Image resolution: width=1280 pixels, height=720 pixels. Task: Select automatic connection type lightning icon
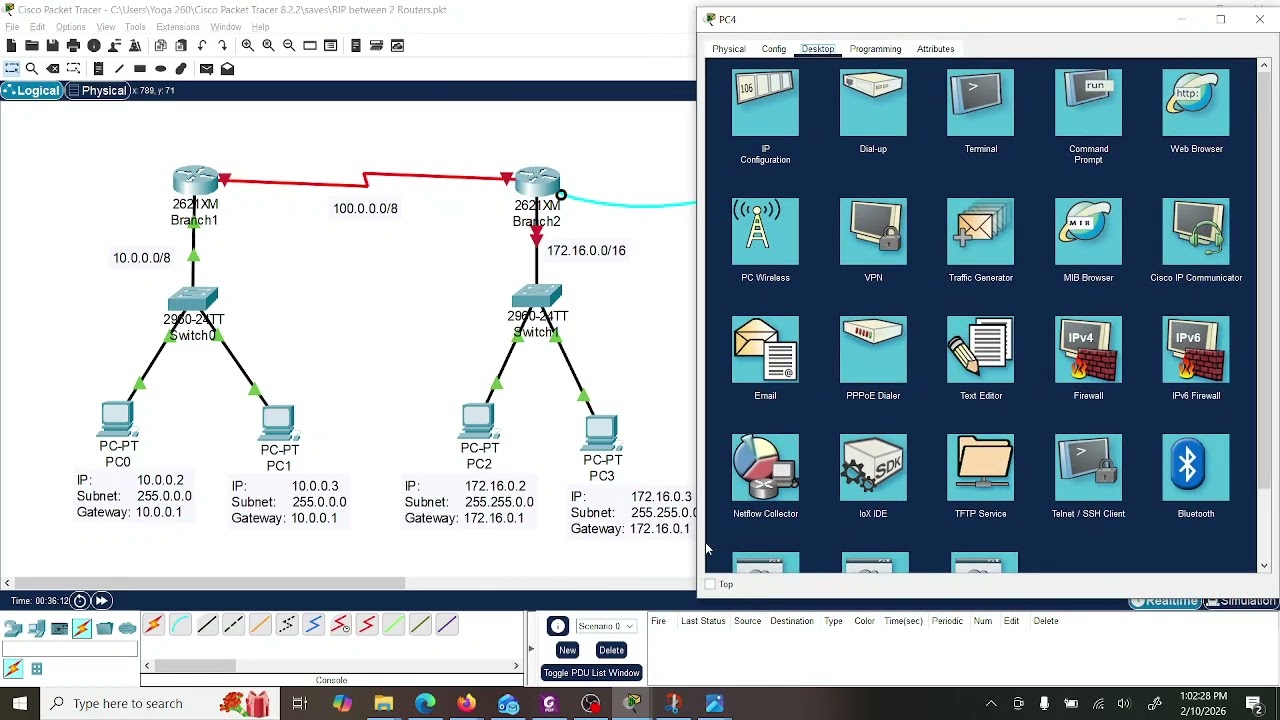pyautogui.click(x=153, y=625)
